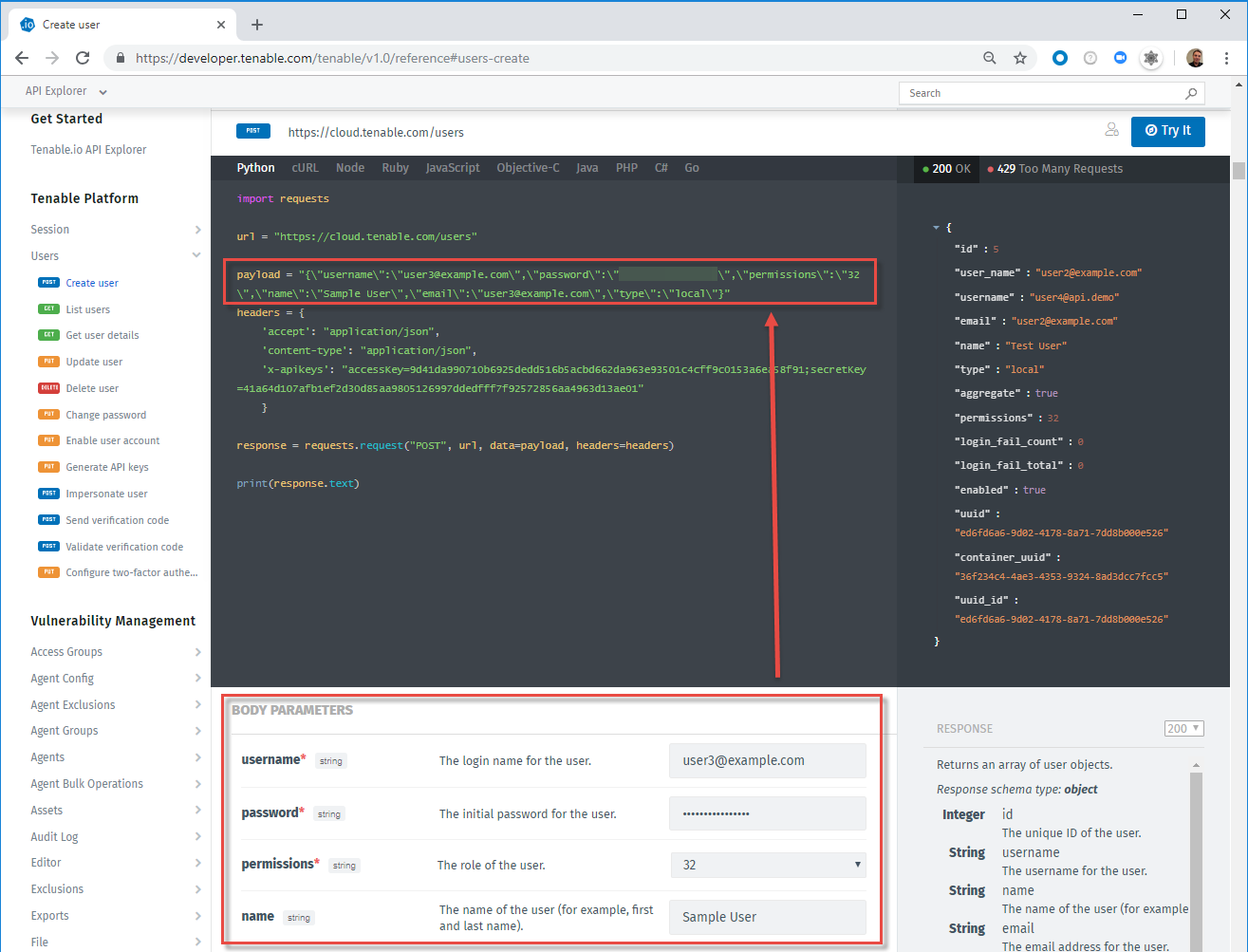1248x952 pixels.
Task: Open the List users link
Action: tap(87, 309)
